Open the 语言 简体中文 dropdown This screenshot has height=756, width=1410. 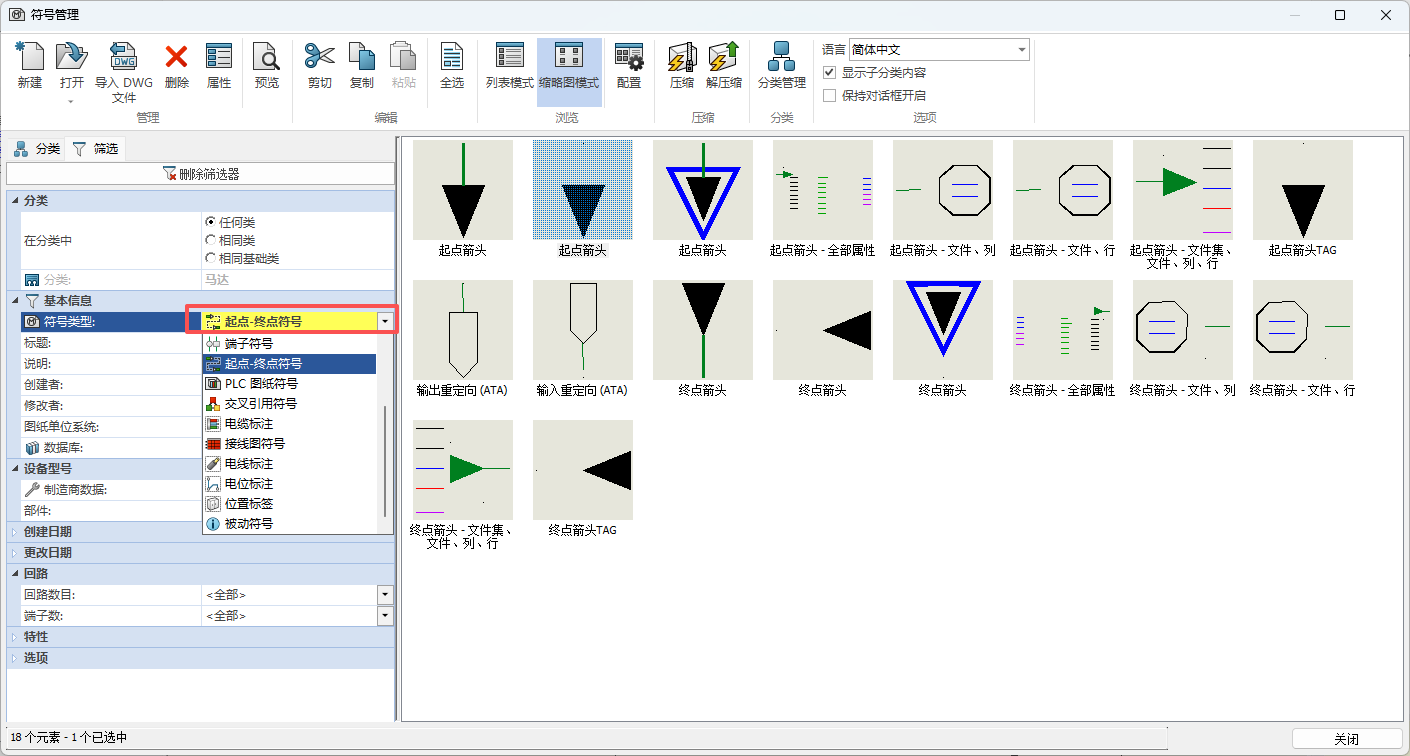point(1021,50)
